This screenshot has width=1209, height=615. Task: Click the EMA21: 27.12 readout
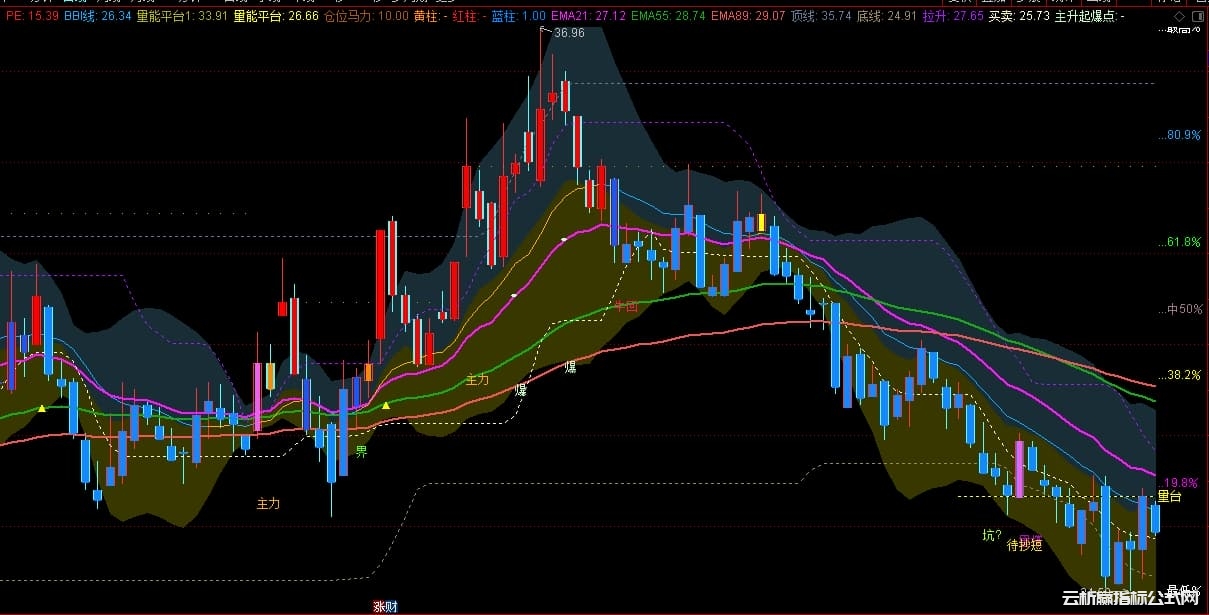coord(589,17)
